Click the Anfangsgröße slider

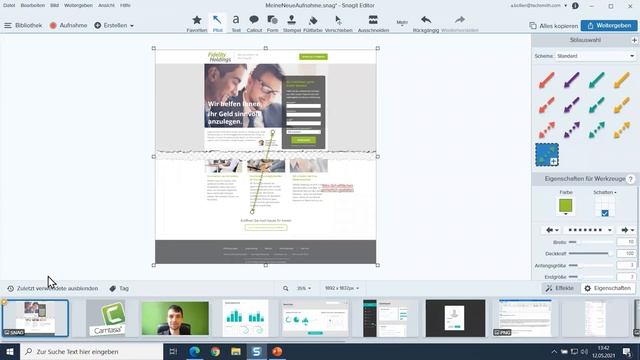pos(591,265)
